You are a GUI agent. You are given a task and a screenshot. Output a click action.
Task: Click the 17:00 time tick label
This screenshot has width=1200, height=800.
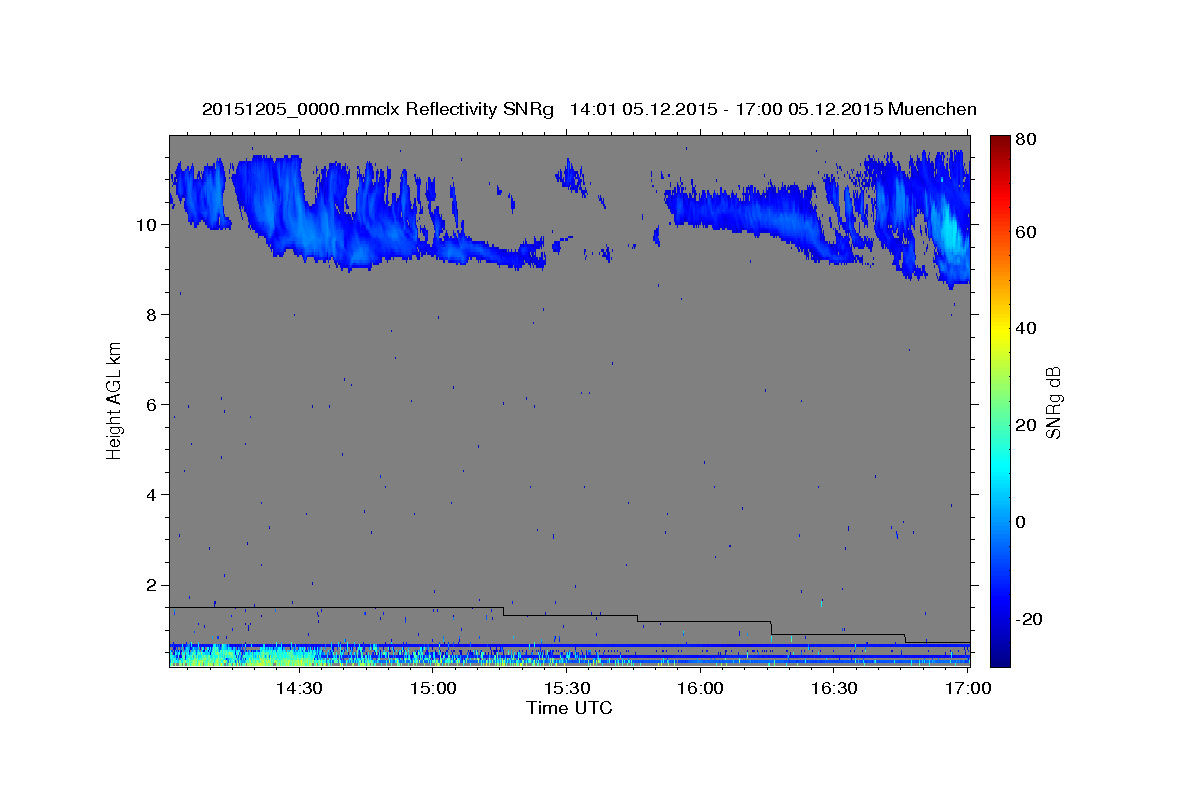point(967,689)
